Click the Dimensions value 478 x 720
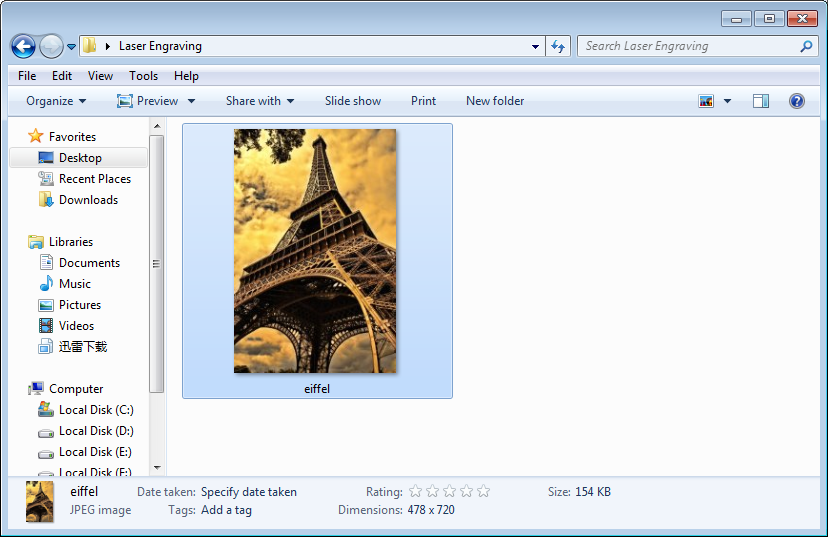This screenshot has height=537, width=828. click(x=431, y=510)
